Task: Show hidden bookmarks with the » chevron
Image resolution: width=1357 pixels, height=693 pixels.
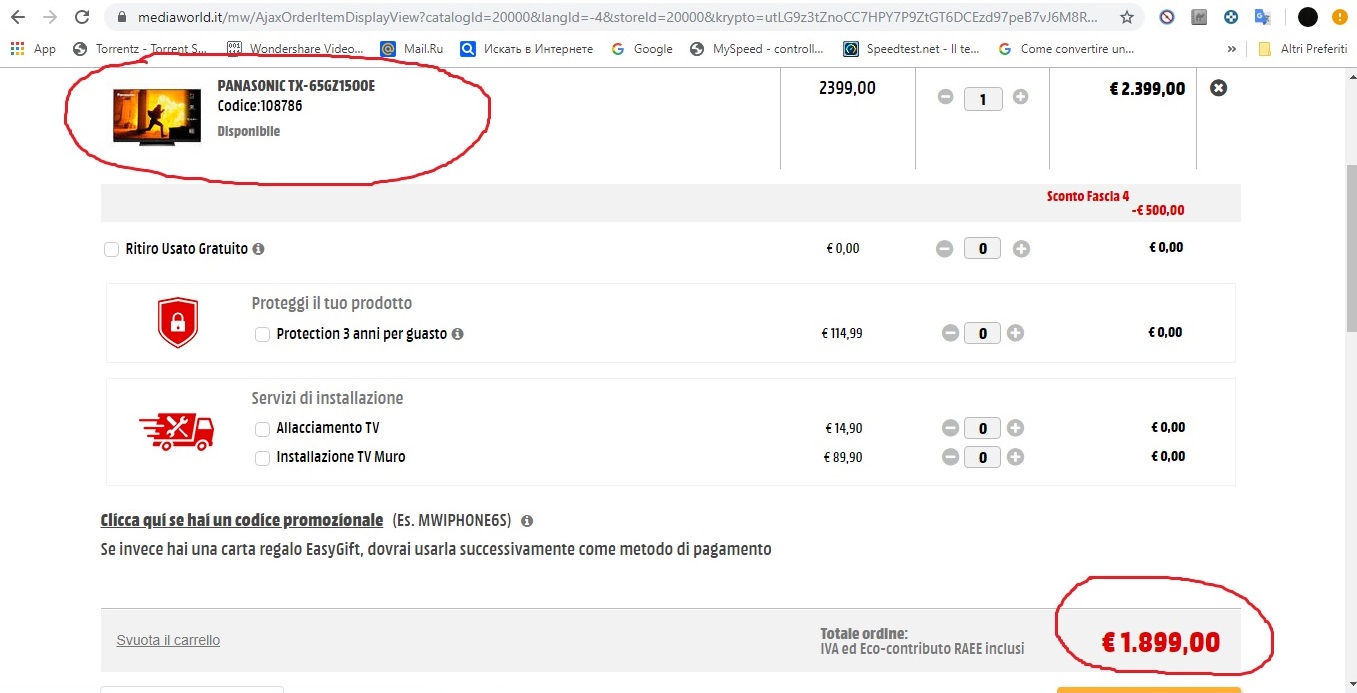Action: (1232, 49)
